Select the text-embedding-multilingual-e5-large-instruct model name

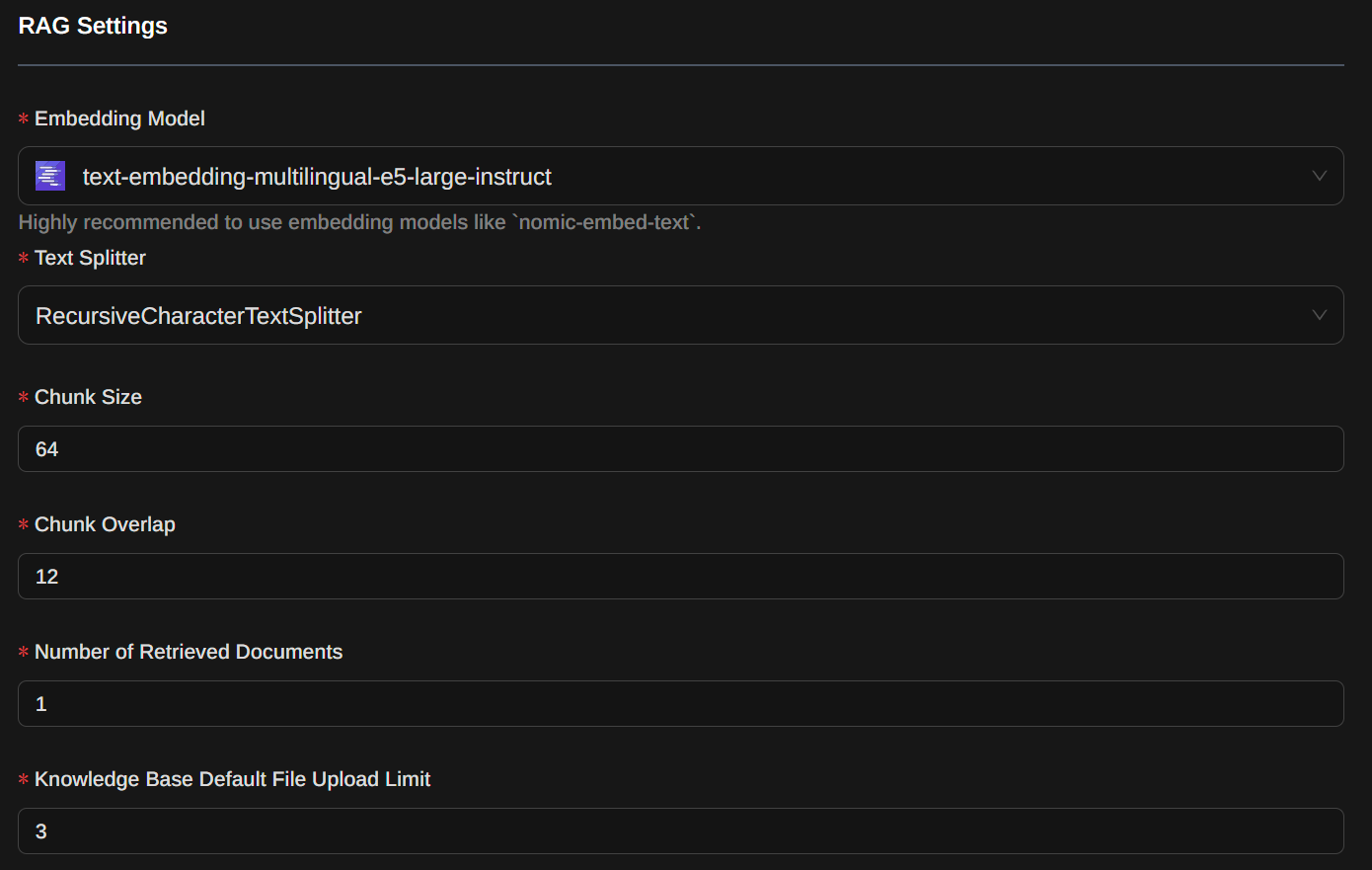pos(317,177)
